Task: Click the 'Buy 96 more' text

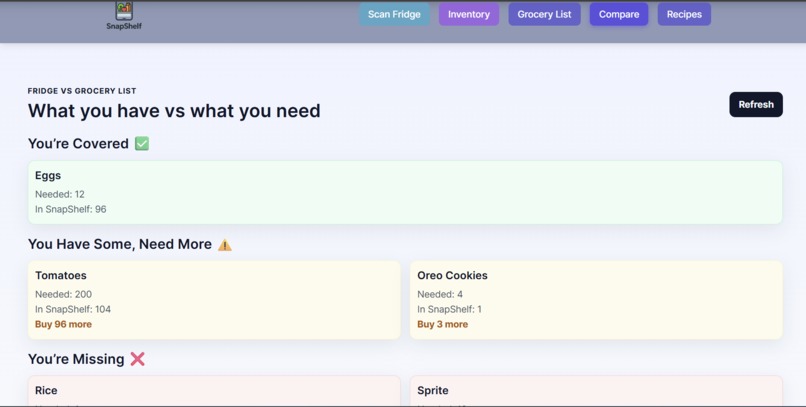Action: 63,324
